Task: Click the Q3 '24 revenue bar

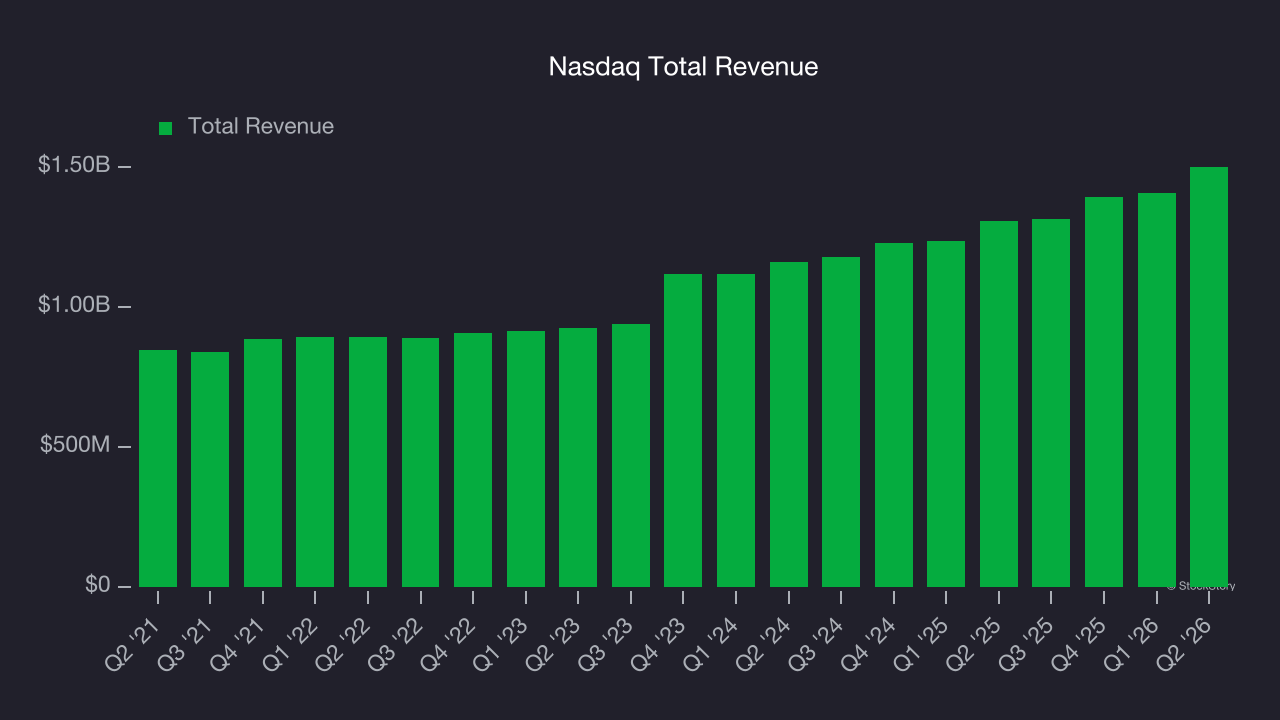Action: pos(841,422)
